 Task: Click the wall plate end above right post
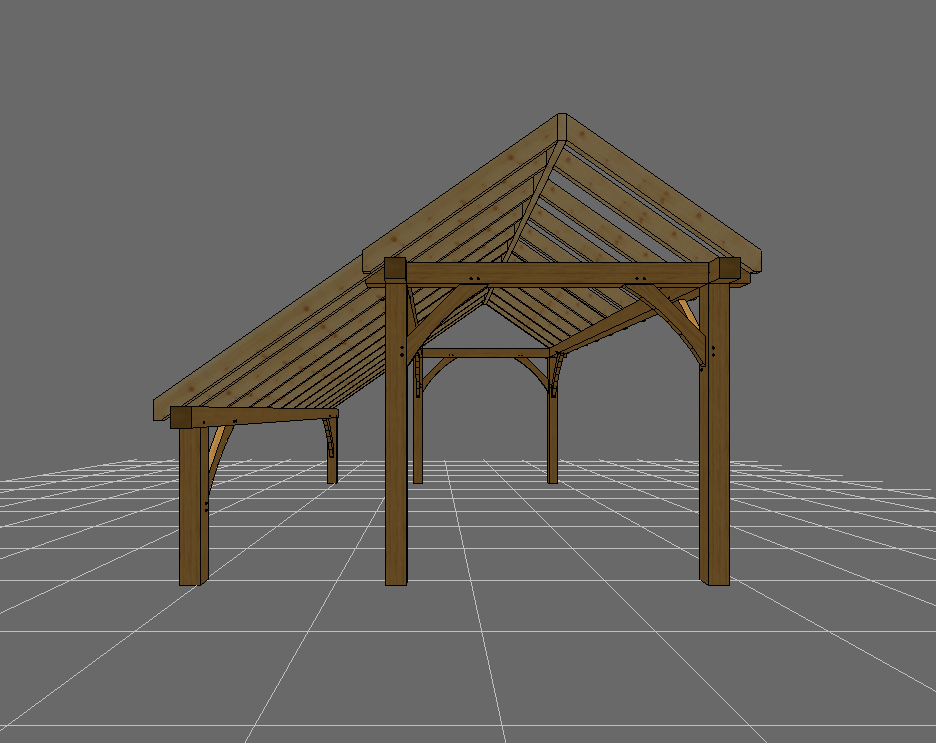[727, 269]
